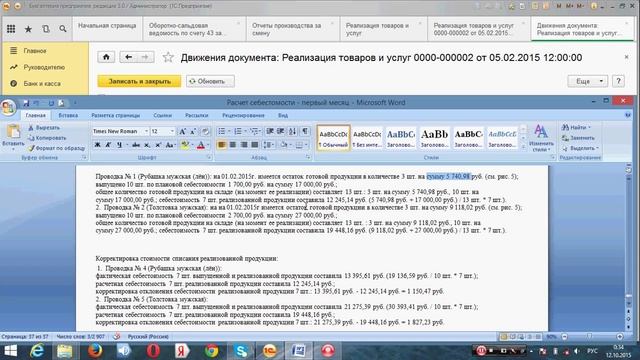Screen dimensions: 640x360
Task: Open Найти dropdown arrow in Word
Action: (589, 128)
